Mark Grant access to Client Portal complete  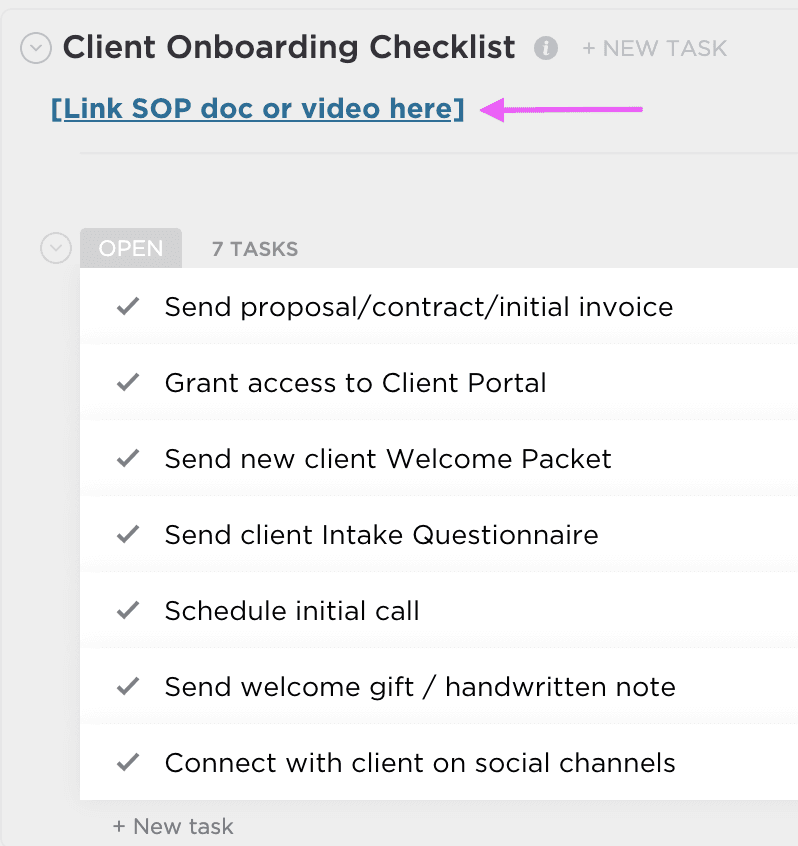point(127,382)
